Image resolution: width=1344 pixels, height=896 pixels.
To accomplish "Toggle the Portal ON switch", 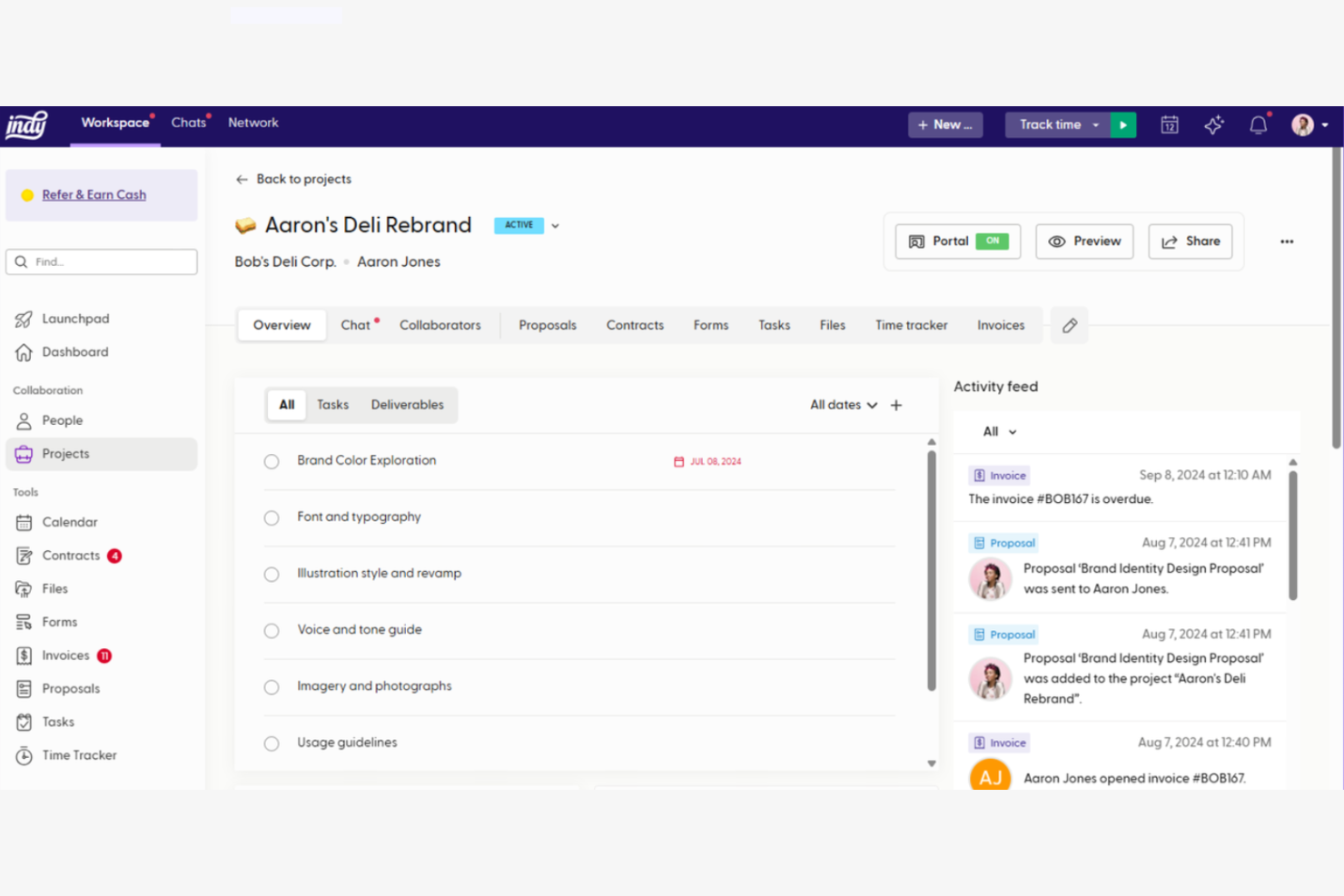I will (x=993, y=241).
